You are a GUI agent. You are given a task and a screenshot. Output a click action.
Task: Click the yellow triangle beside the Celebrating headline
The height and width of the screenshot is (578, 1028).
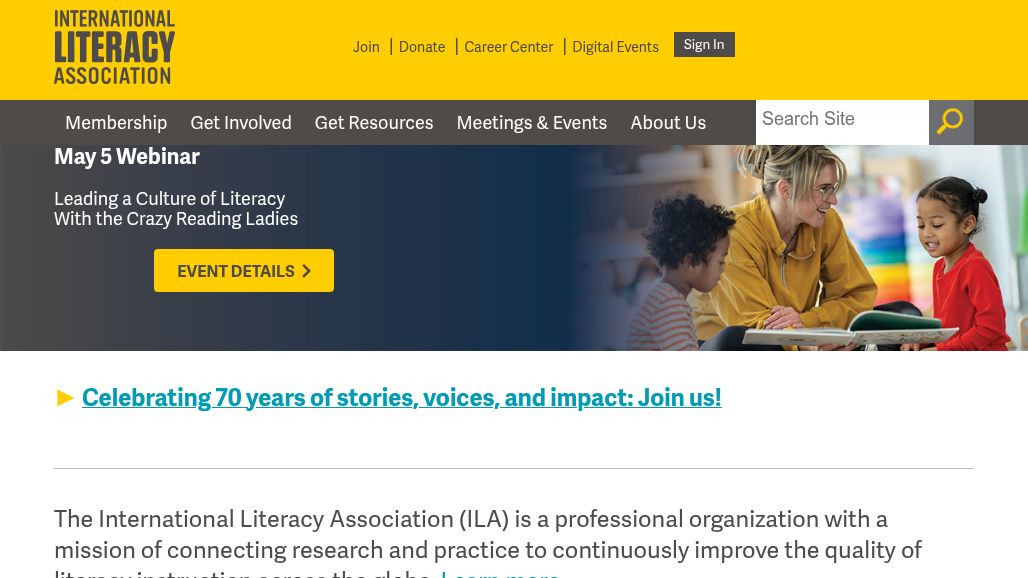[x=66, y=398]
